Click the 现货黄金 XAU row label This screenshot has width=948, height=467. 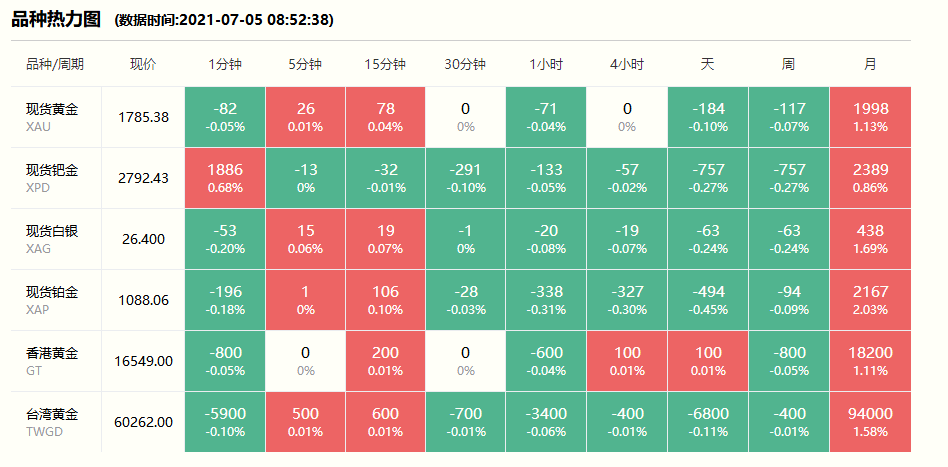(52, 116)
